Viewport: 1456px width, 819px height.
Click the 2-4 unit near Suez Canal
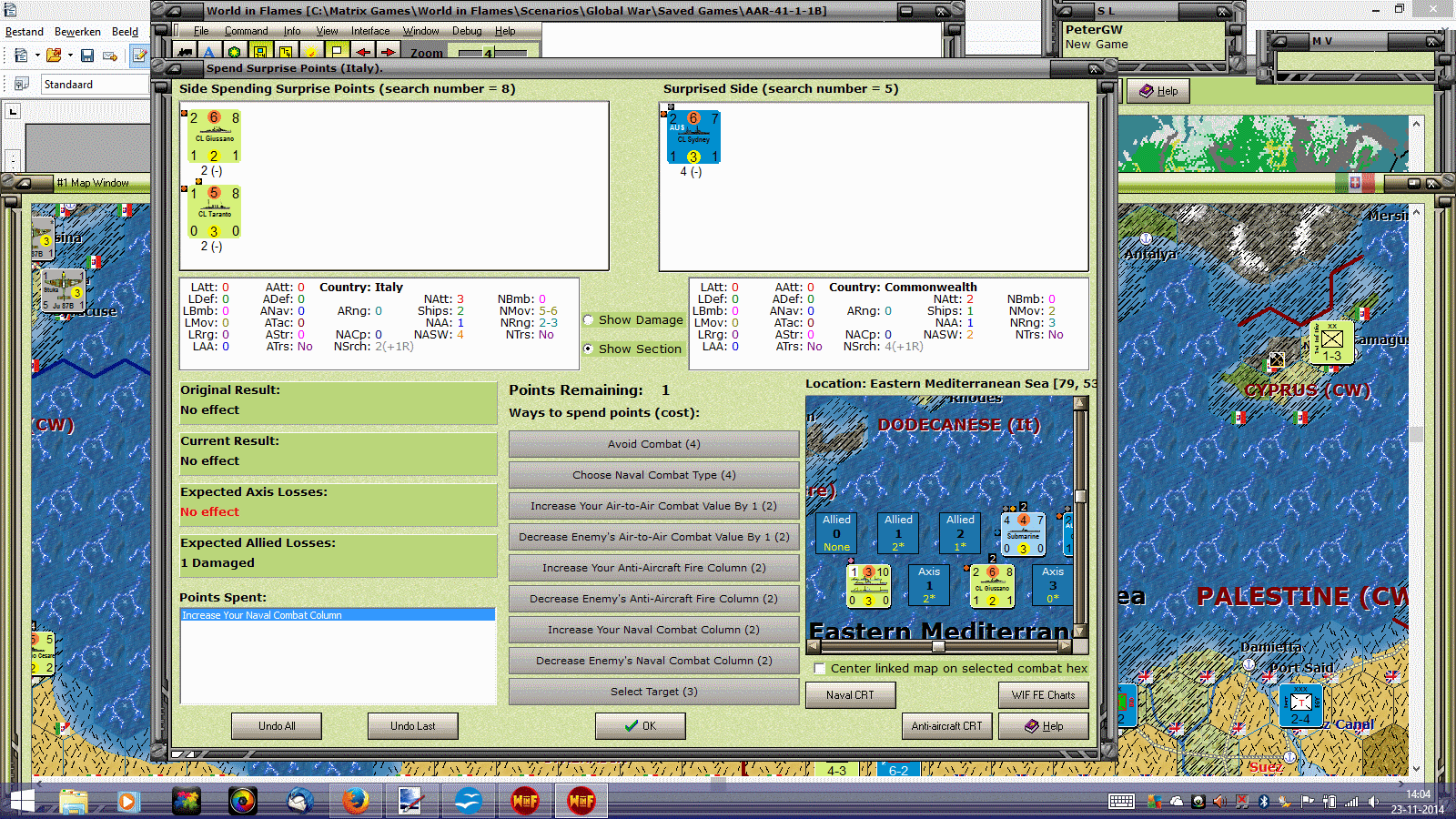pos(1300,705)
